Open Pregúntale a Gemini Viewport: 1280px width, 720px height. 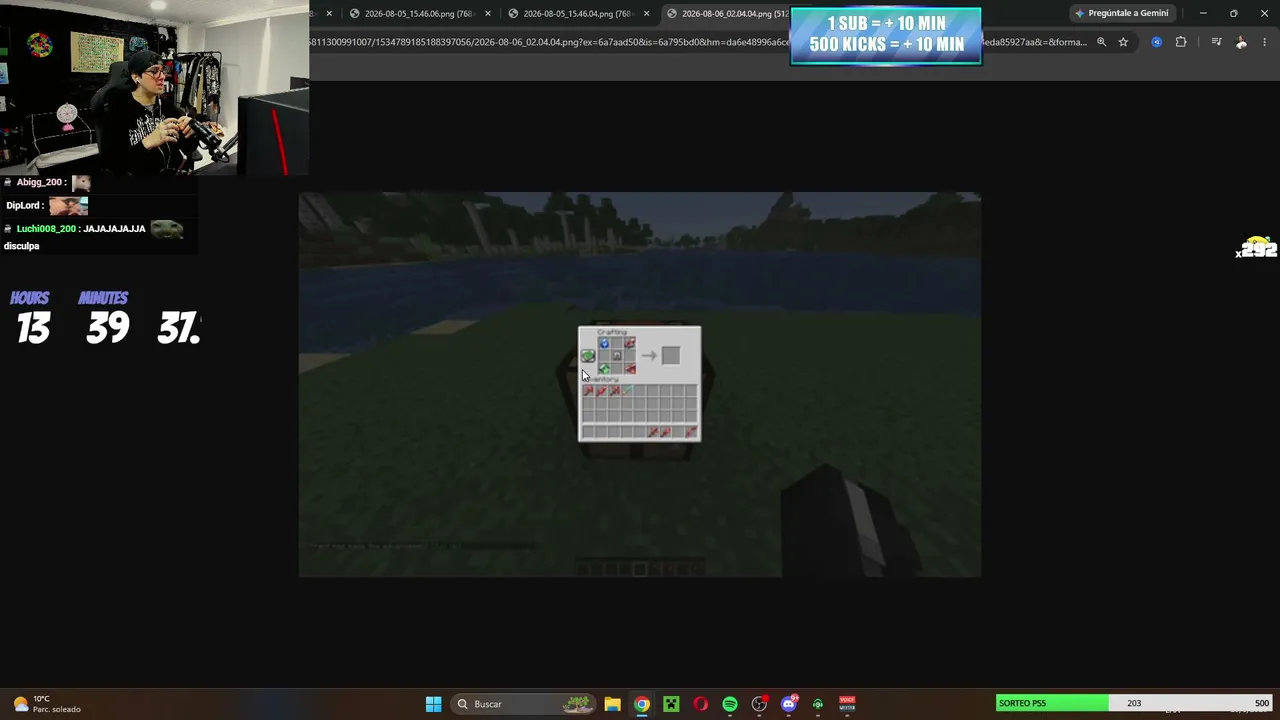tap(1121, 13)
